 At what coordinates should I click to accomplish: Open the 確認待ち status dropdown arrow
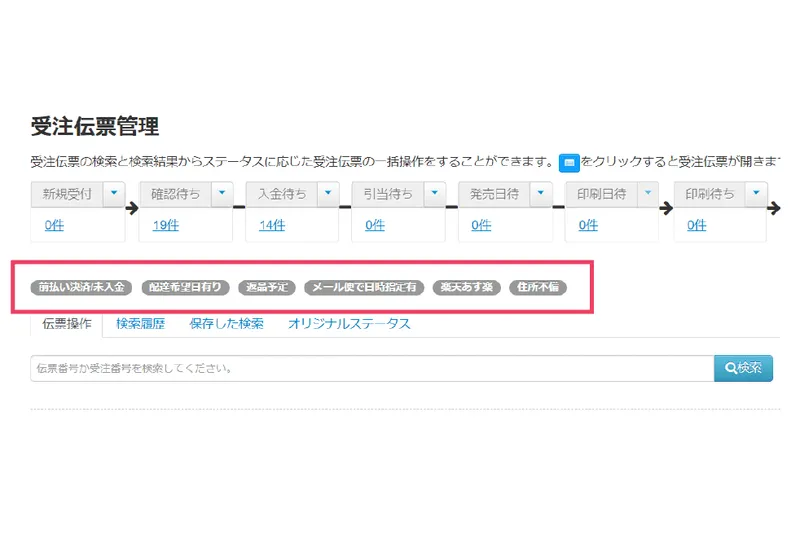point(222,194)
